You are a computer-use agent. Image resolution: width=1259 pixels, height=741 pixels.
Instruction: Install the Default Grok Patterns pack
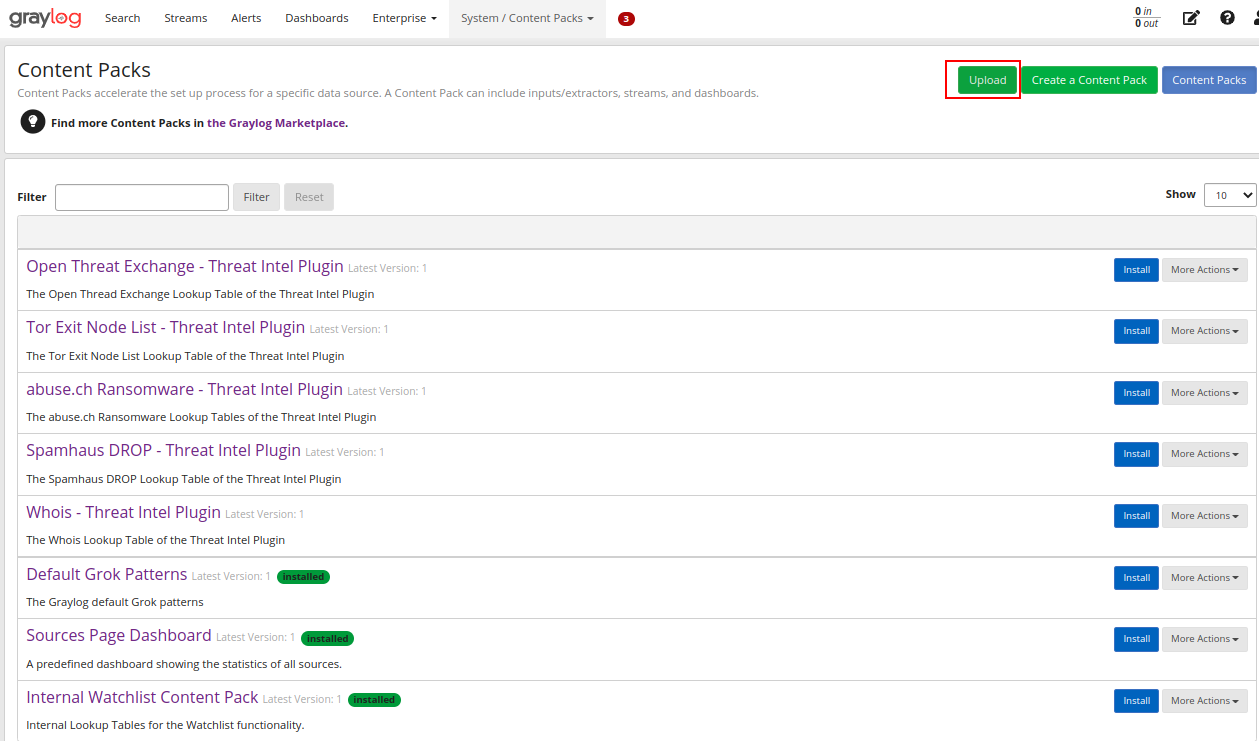1136,578
